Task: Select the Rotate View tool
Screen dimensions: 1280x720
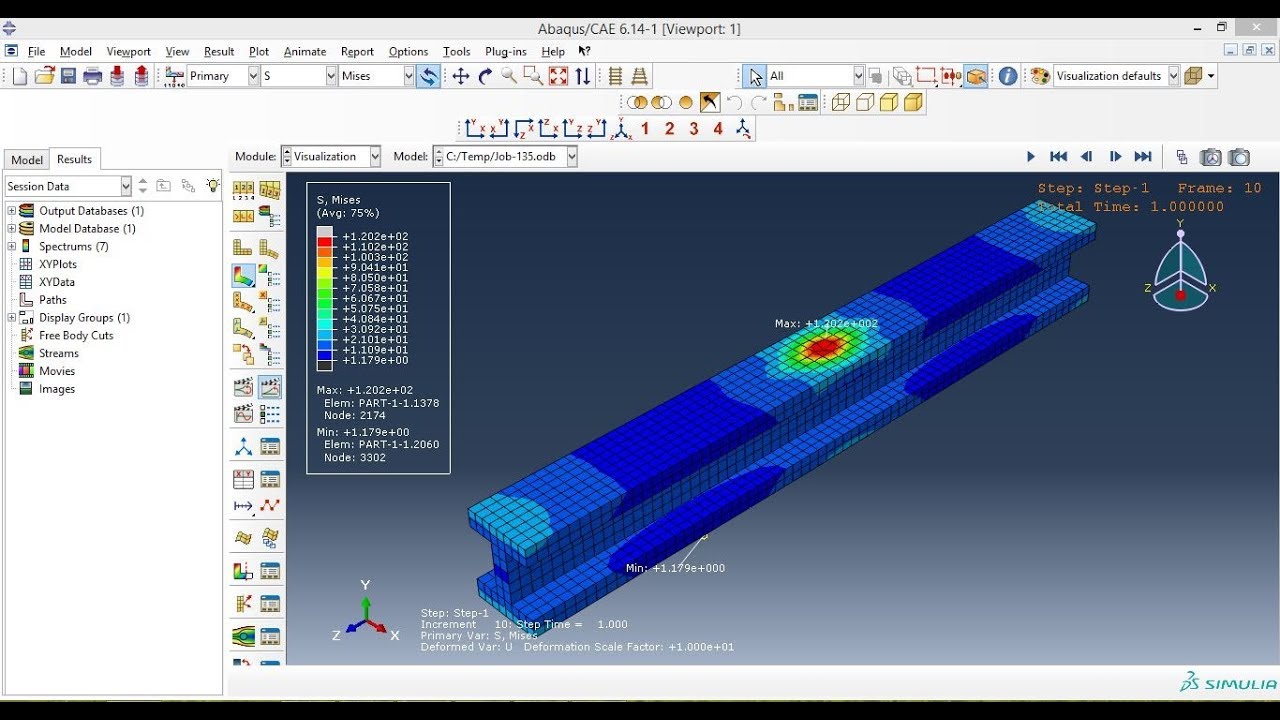Action: [485, 76]
